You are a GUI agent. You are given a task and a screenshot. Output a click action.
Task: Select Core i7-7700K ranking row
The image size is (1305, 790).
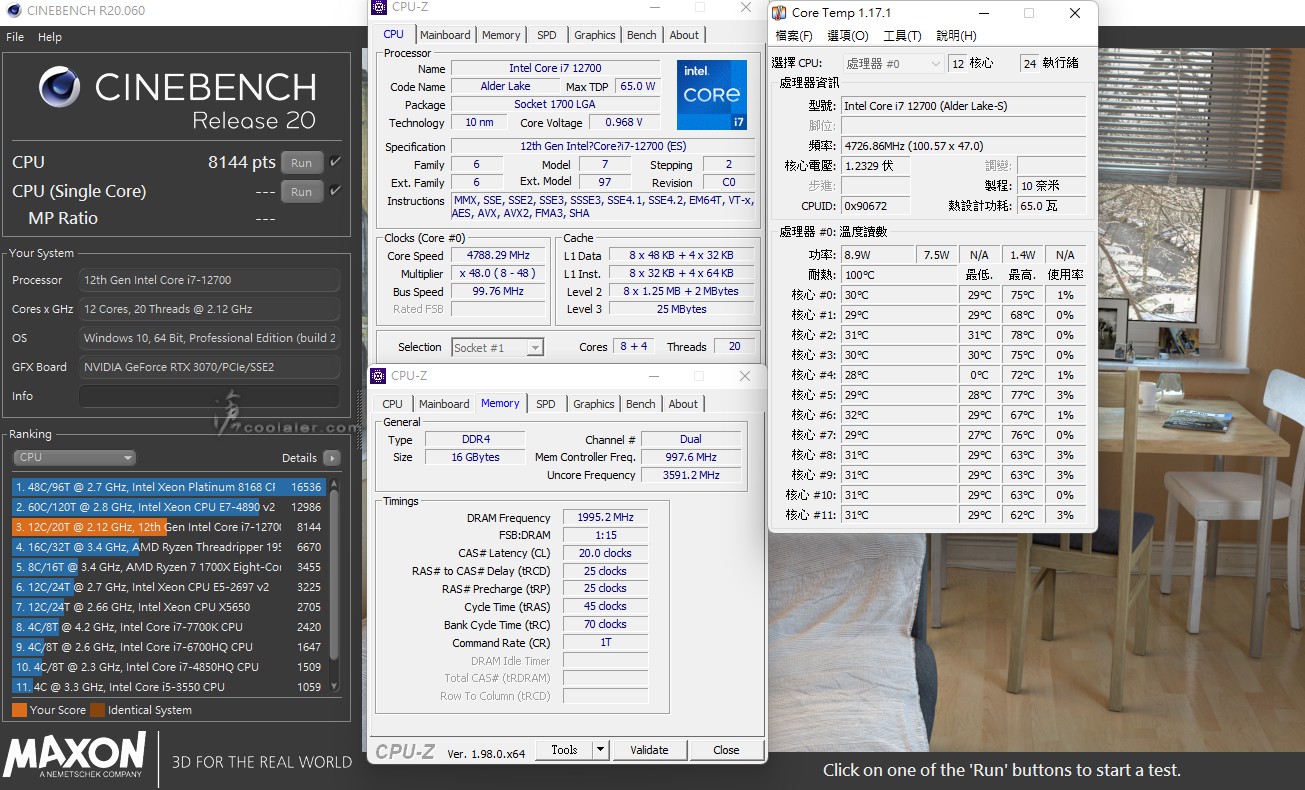point(168,627)
